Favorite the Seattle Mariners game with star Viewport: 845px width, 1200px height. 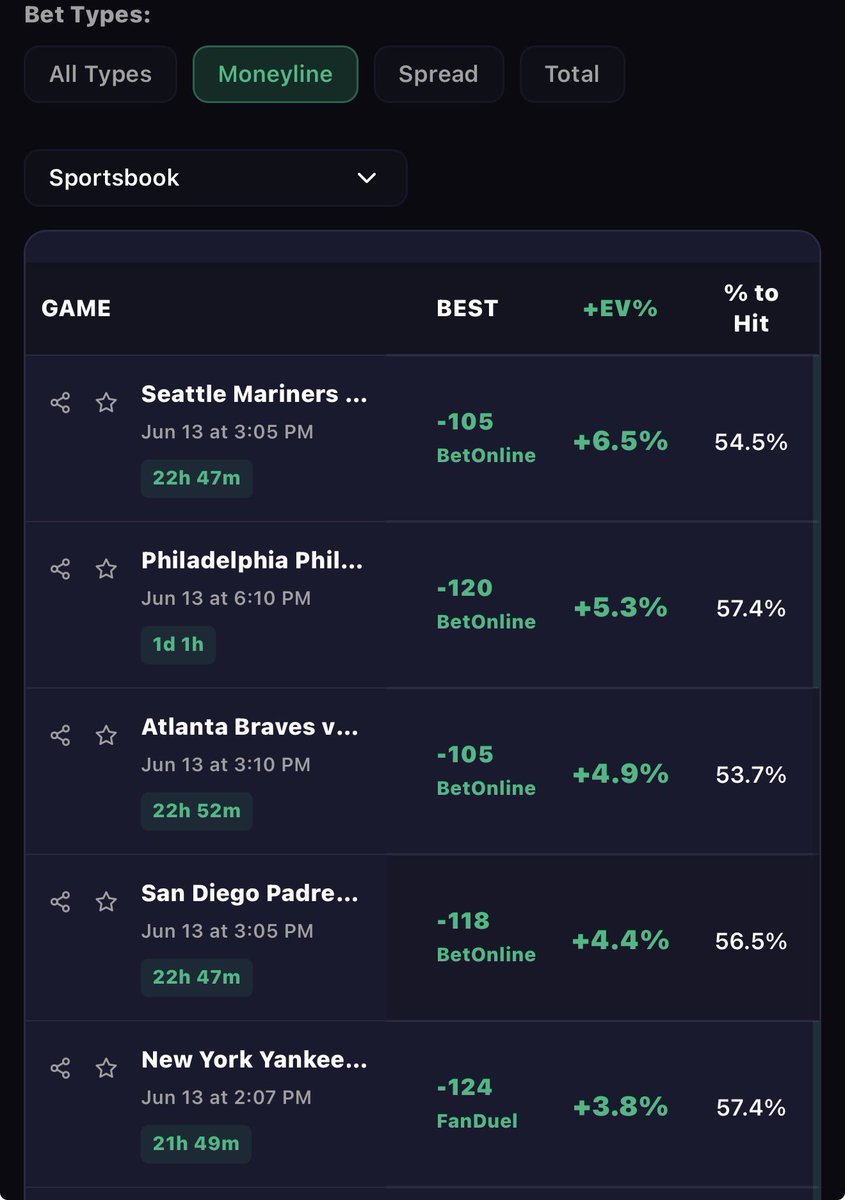(x=106, y=402)
